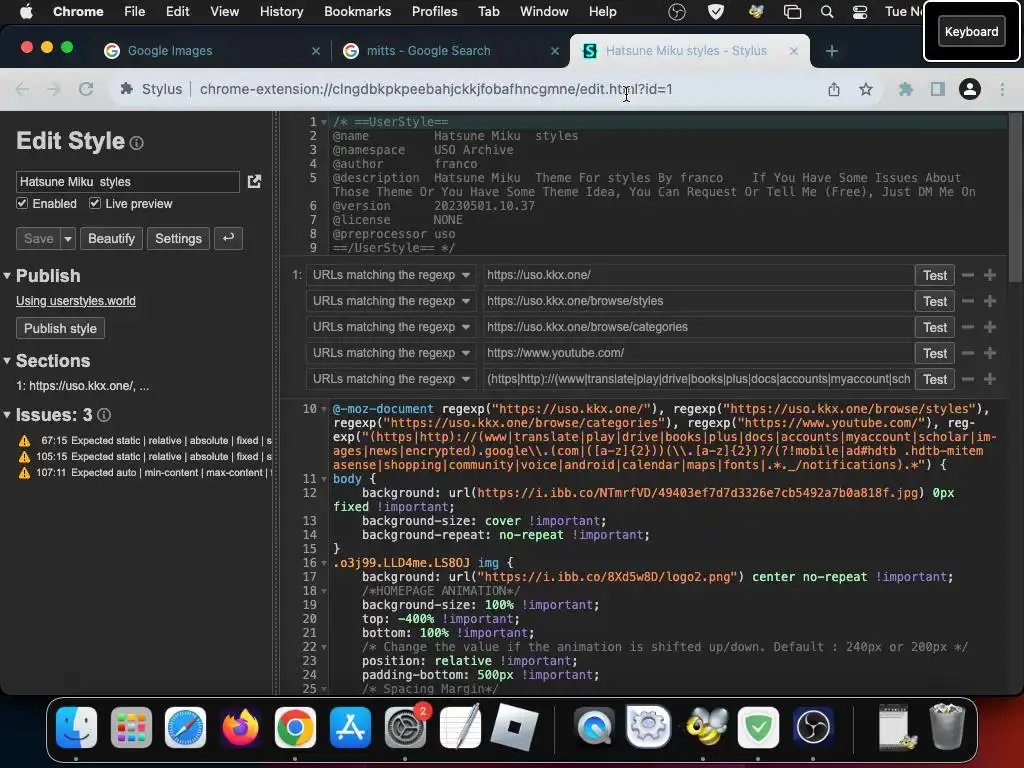Open rule type dropdown for the google regexp
Screen dimensions: 1024x768
point(391,379)
